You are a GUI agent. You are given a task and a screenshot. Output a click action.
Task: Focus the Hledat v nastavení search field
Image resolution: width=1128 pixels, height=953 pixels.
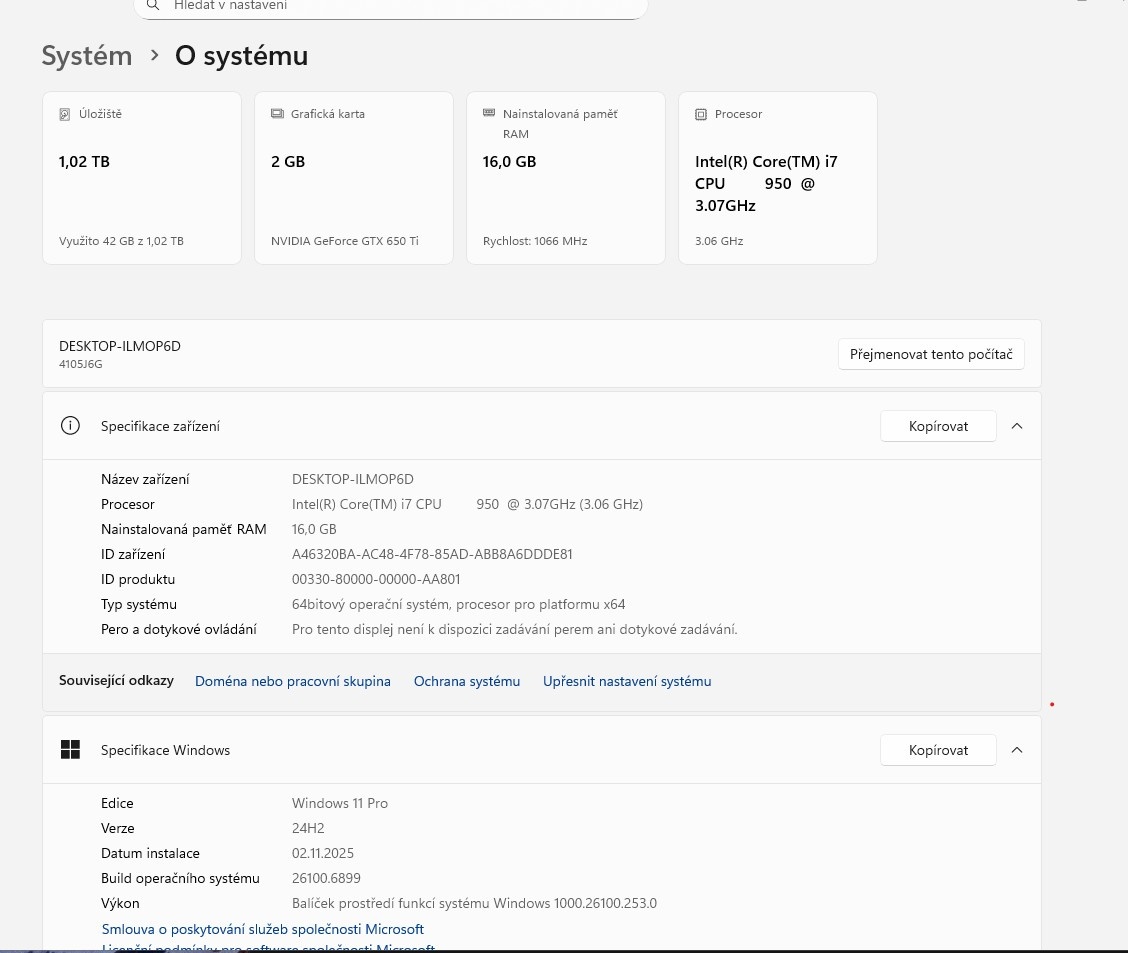400,6
